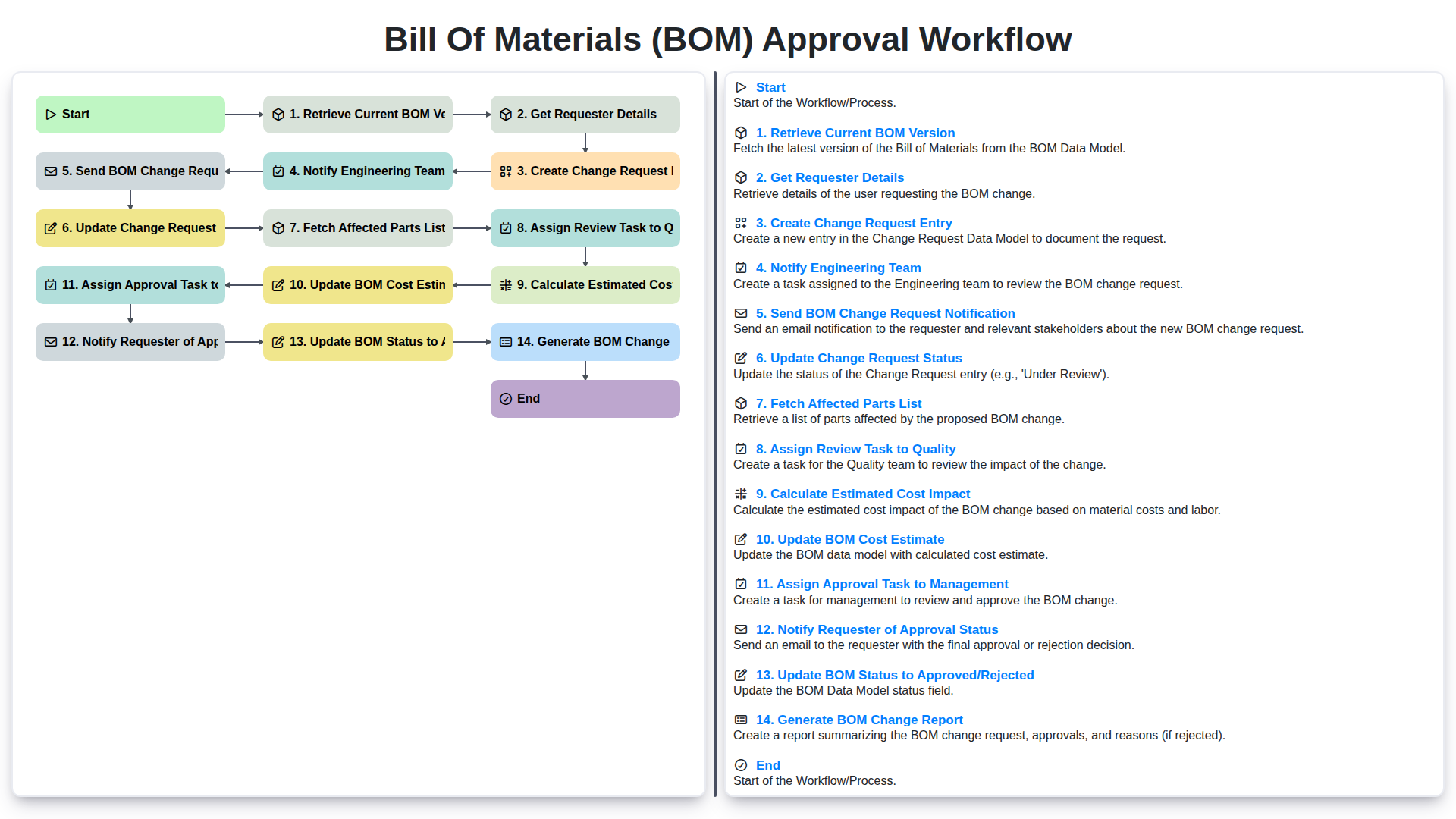Open the Start link in the sidebar

[x=770, y=87]
